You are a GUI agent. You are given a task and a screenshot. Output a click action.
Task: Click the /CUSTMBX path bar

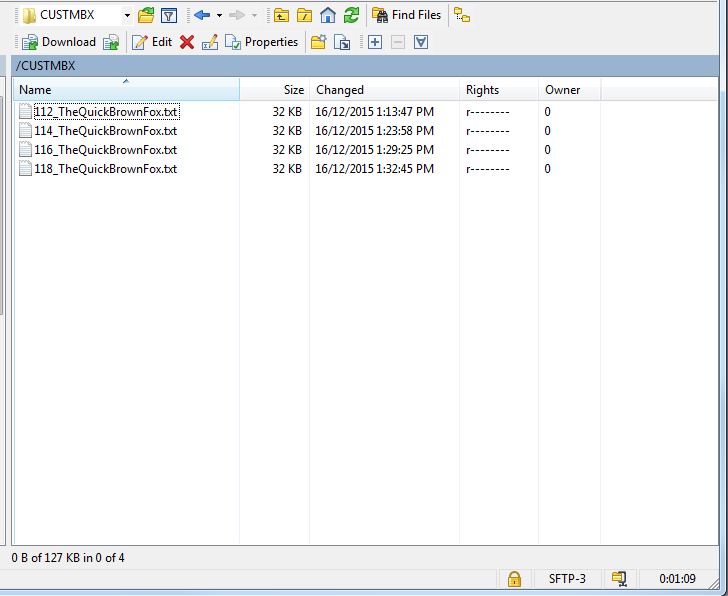(x=365, y=66)
